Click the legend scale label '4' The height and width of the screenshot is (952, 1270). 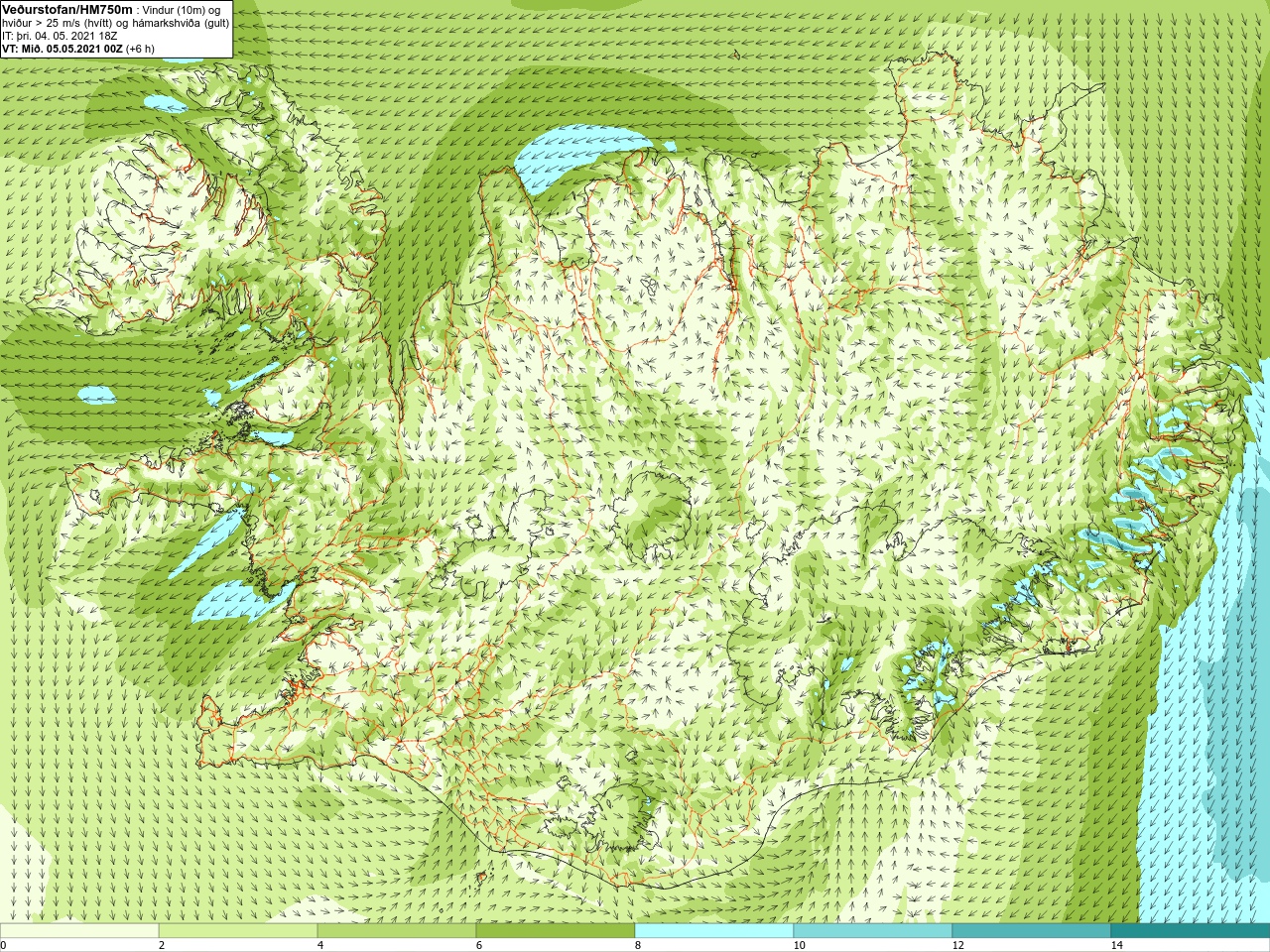coord(320,945)
